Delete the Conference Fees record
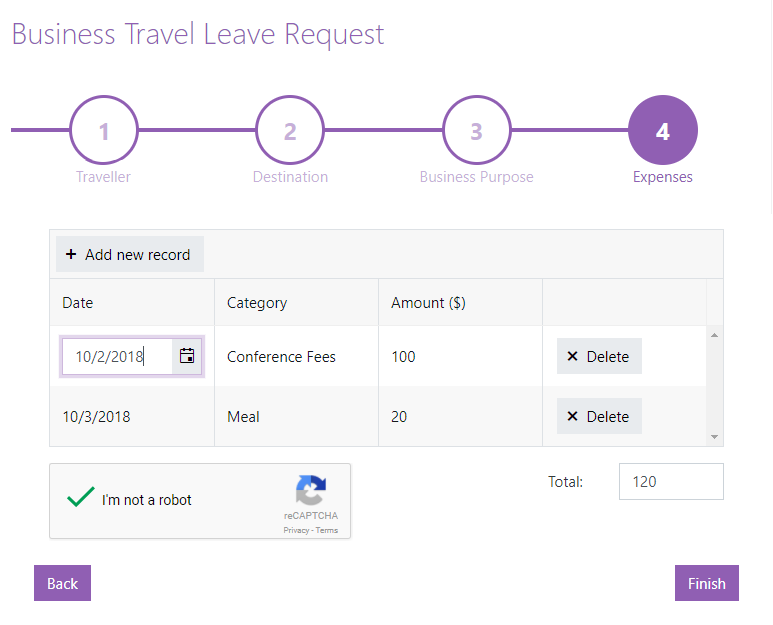The image size is (773, 625). 599,356
